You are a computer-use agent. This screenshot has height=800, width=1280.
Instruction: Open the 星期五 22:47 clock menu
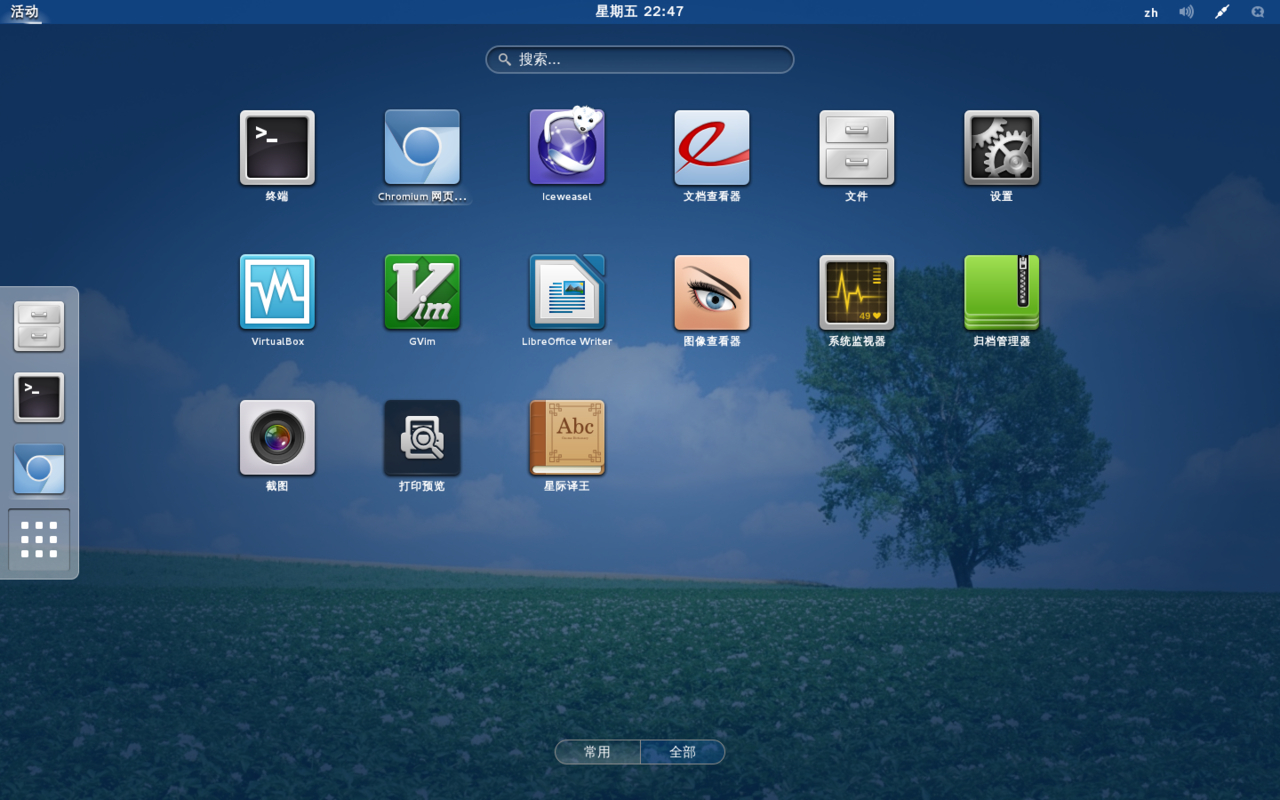(x=640, y=11)
